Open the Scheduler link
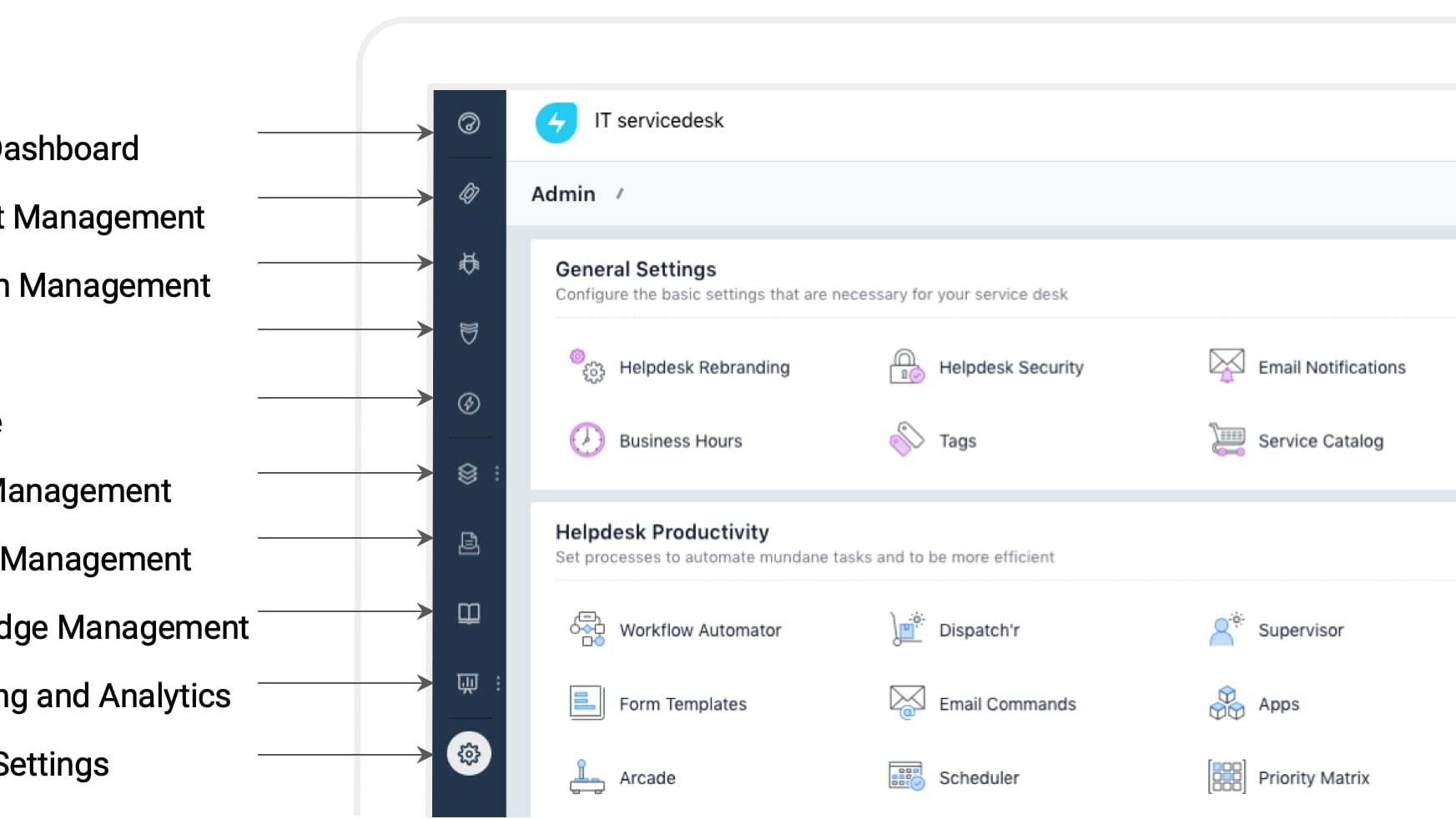Image resolution: width=1456 pixels, height=819 pixels. point(979,778)
